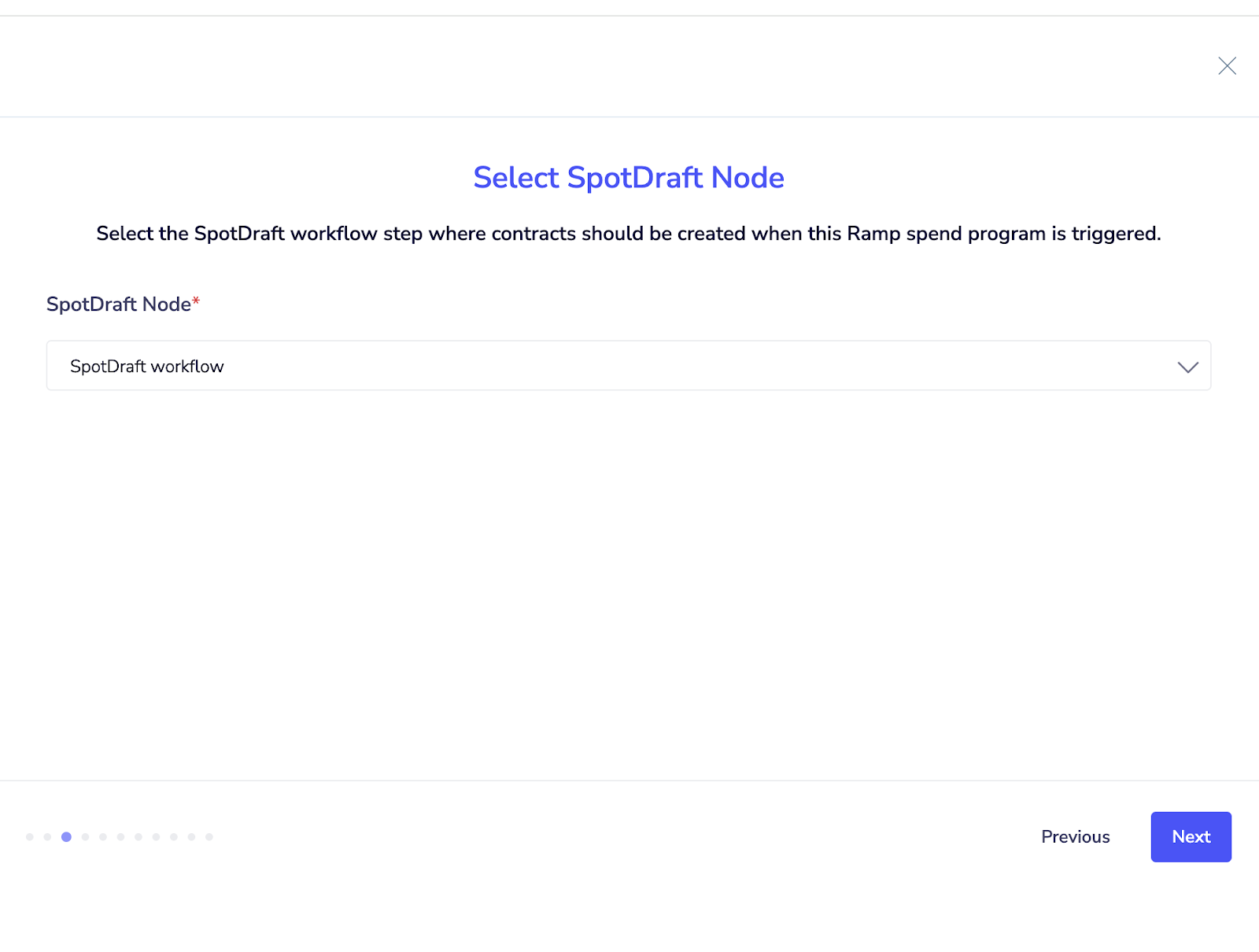Jump to the first step pagination dot
The width and height of the screenshot is (1259, 952).
click(30, 837)
